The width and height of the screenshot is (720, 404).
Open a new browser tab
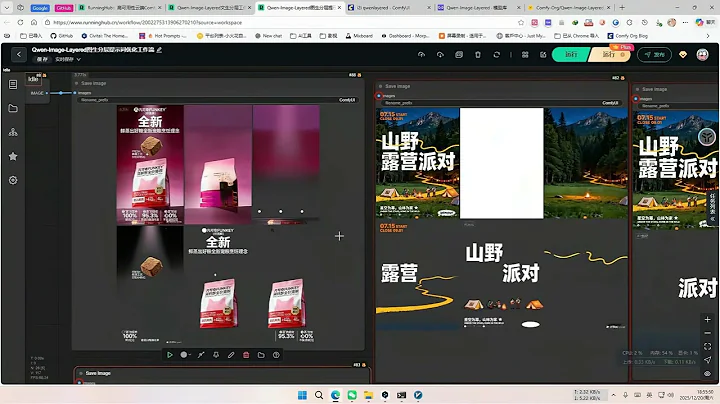[x=622, y=7]
